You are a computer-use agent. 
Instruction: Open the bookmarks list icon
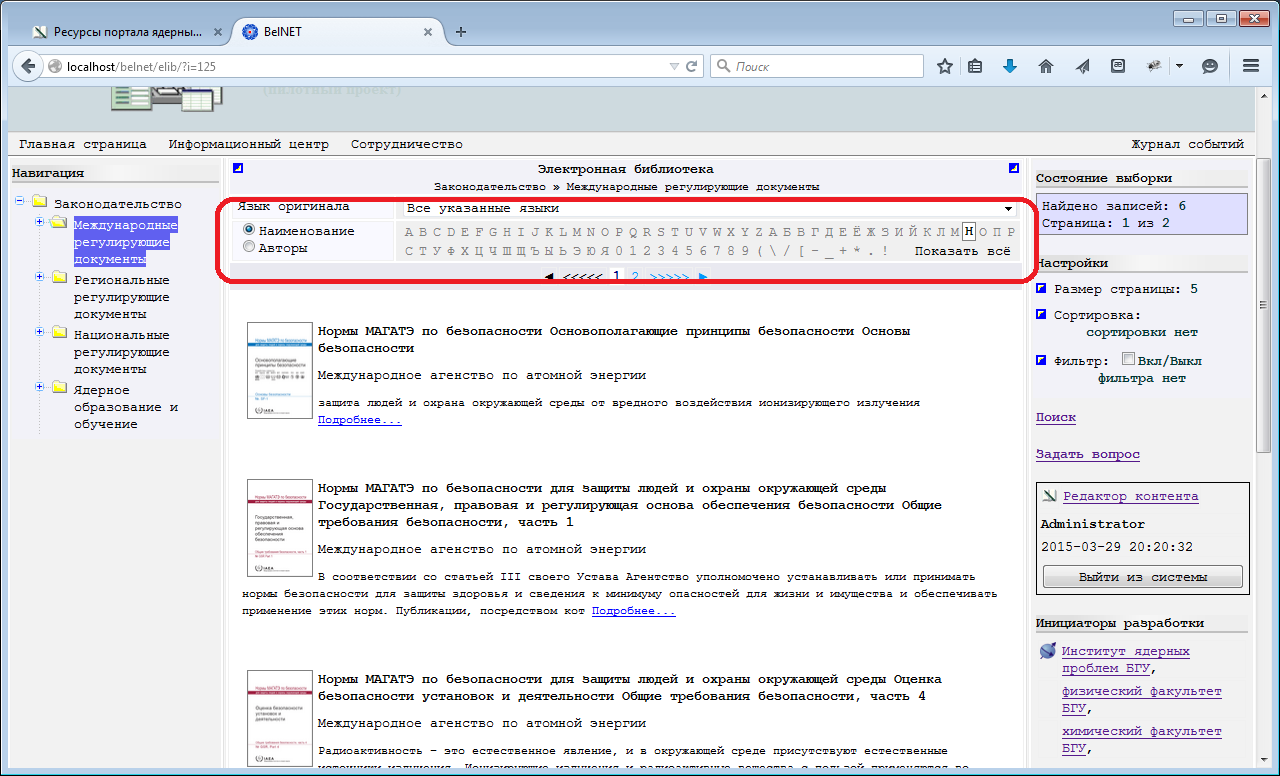[975, 66]
